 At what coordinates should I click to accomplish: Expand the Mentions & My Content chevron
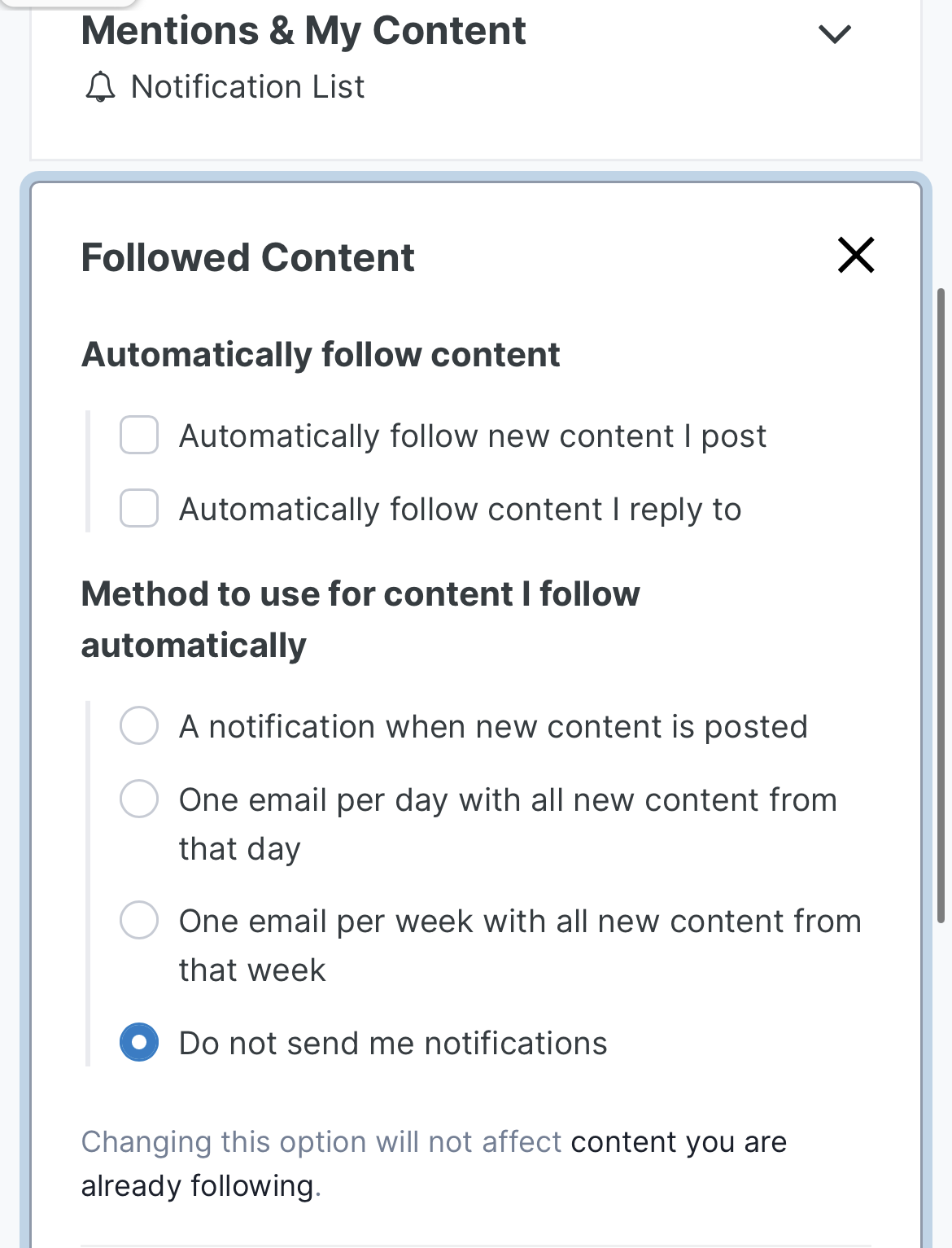coord(834,34)
